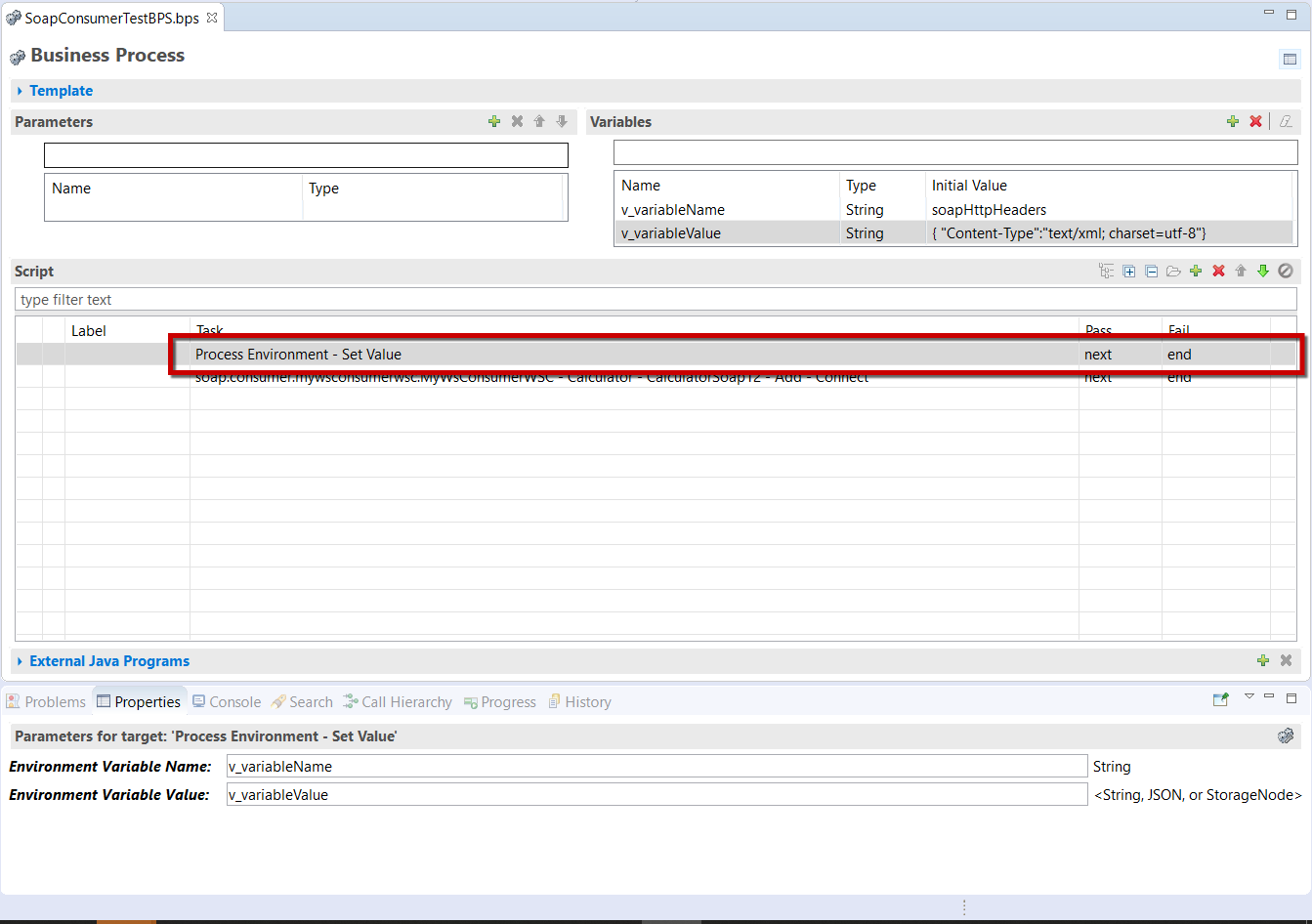Image resolution: width=1312 pixels, height=924 pixels.
Task: Open a subroutine from the Script toolbar
Action: coord(1173,271)
